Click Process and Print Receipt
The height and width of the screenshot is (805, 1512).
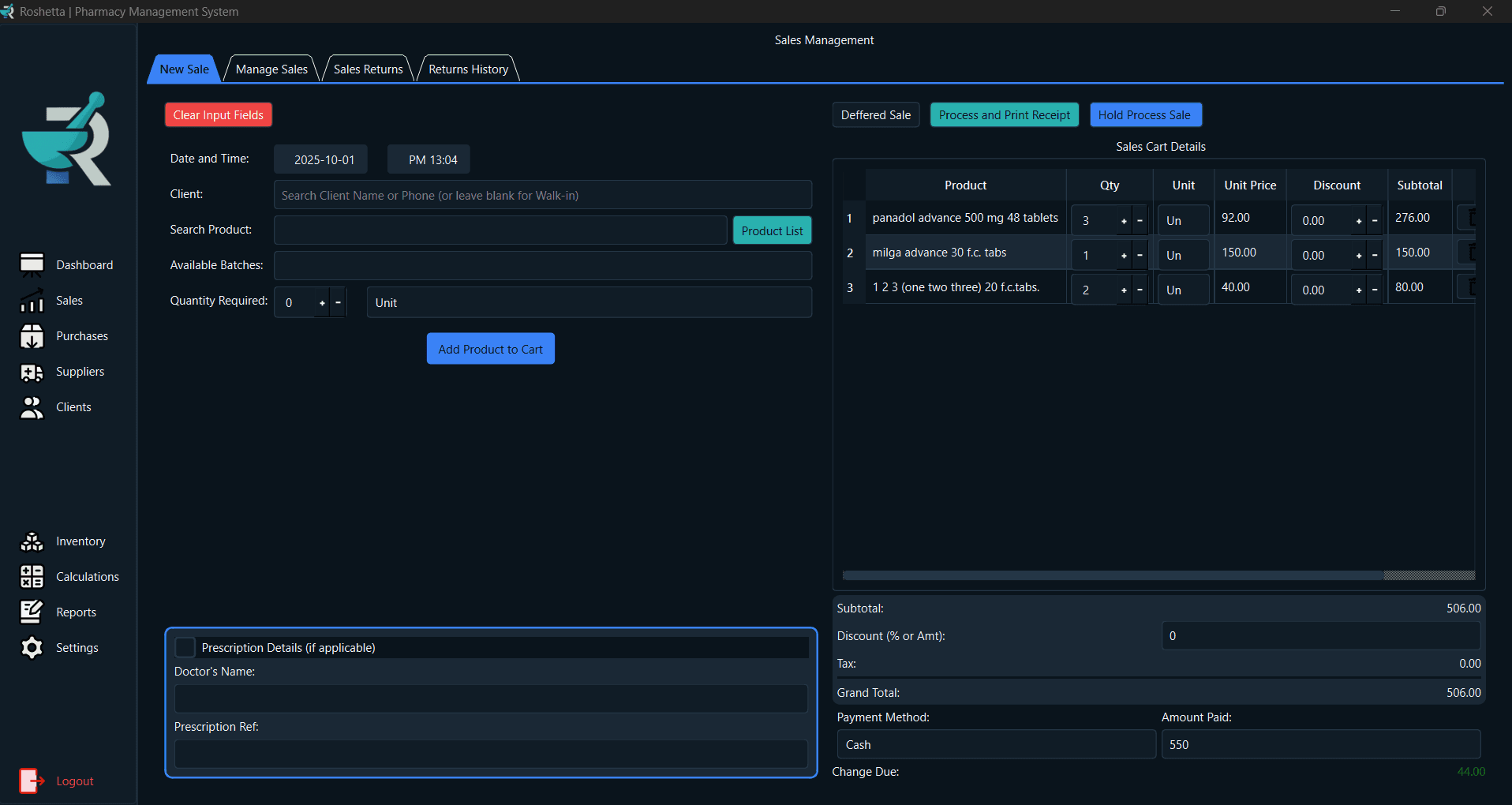coord(1004,114)
